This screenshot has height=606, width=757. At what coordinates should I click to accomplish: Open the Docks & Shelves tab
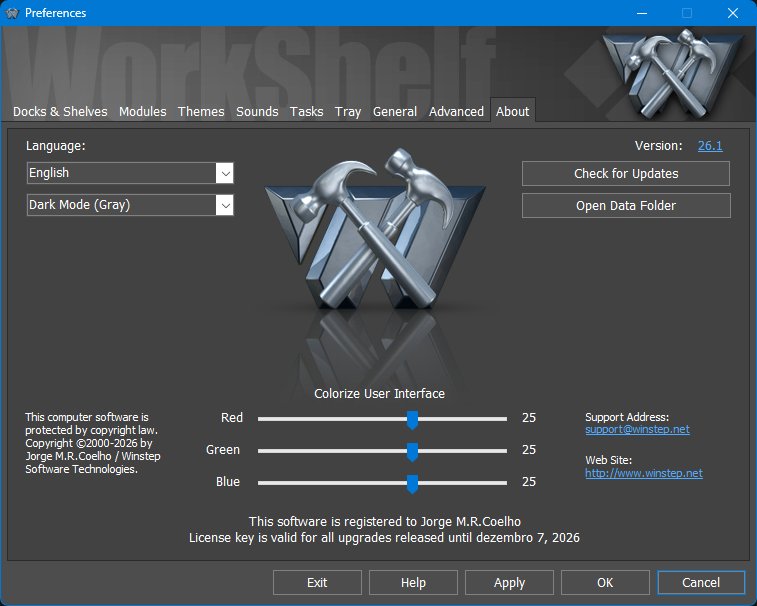pyautogui.click(x=60, y=112)
